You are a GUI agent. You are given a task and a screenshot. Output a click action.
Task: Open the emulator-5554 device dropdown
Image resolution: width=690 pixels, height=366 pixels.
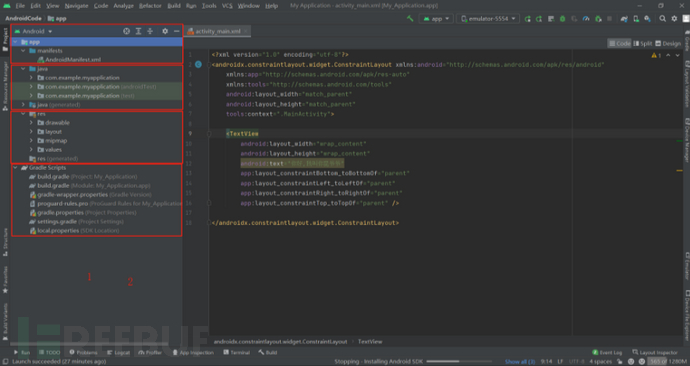pyautogui.click(x=488, y=19)
